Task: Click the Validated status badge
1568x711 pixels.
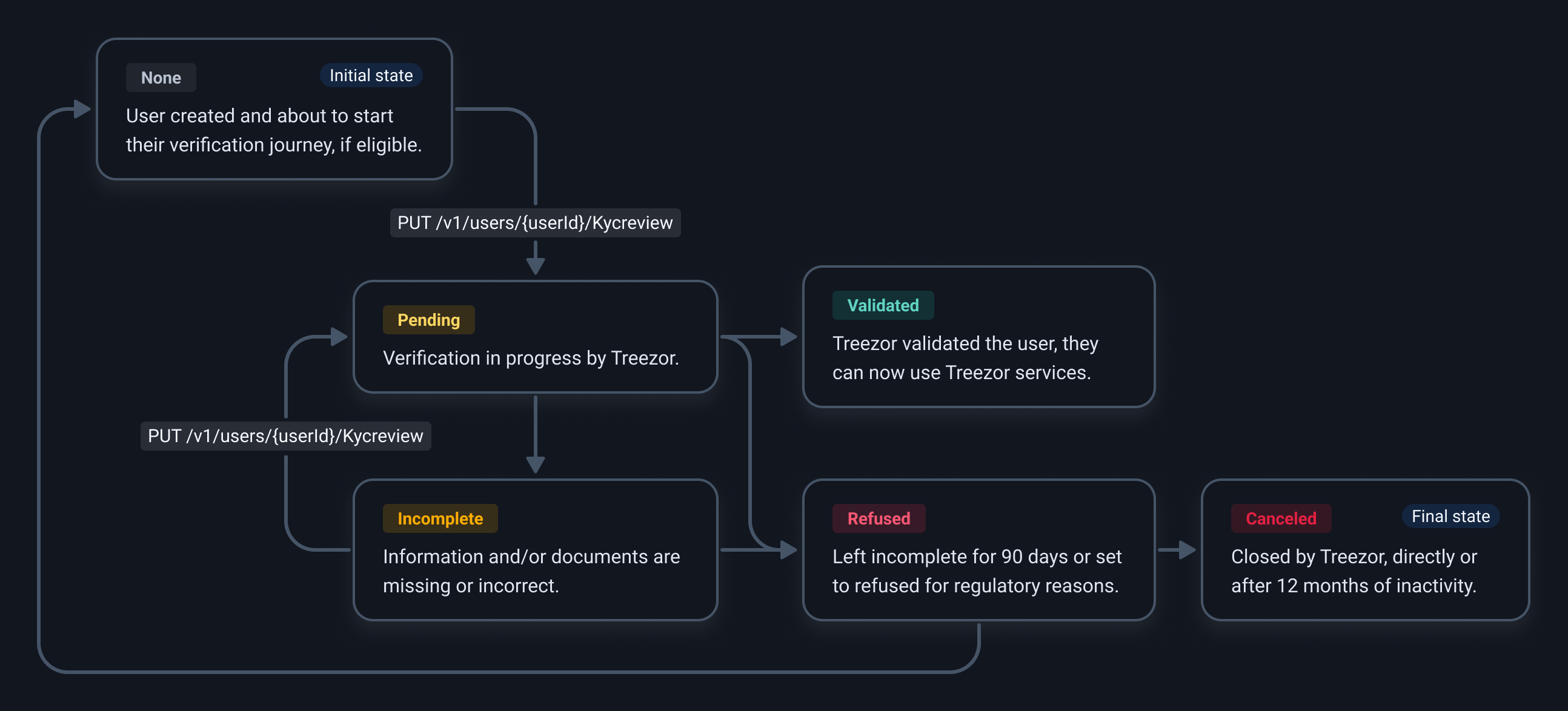Action: coord(883,305)
